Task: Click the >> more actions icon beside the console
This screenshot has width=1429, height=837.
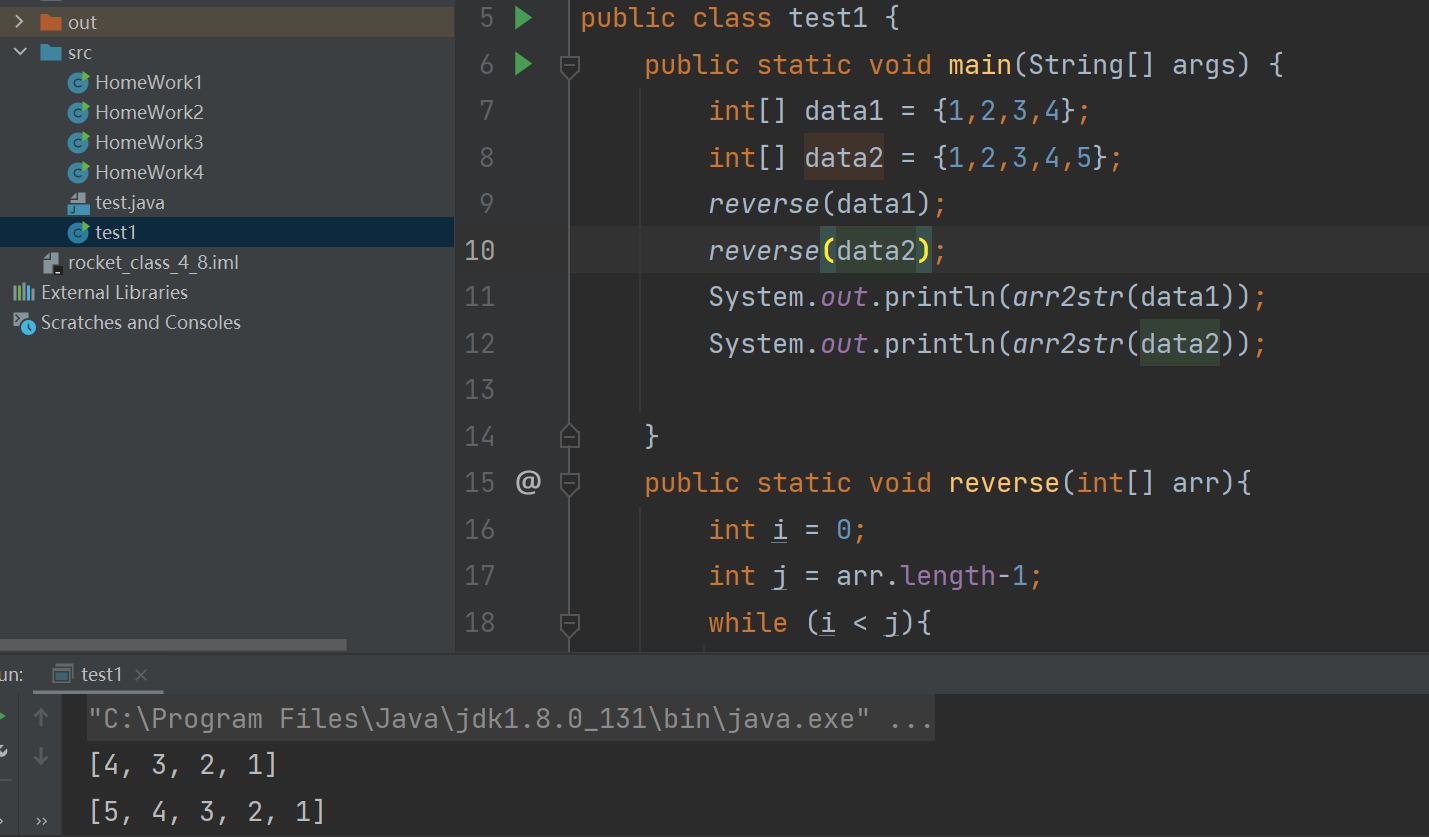Action: coord(41,821)
